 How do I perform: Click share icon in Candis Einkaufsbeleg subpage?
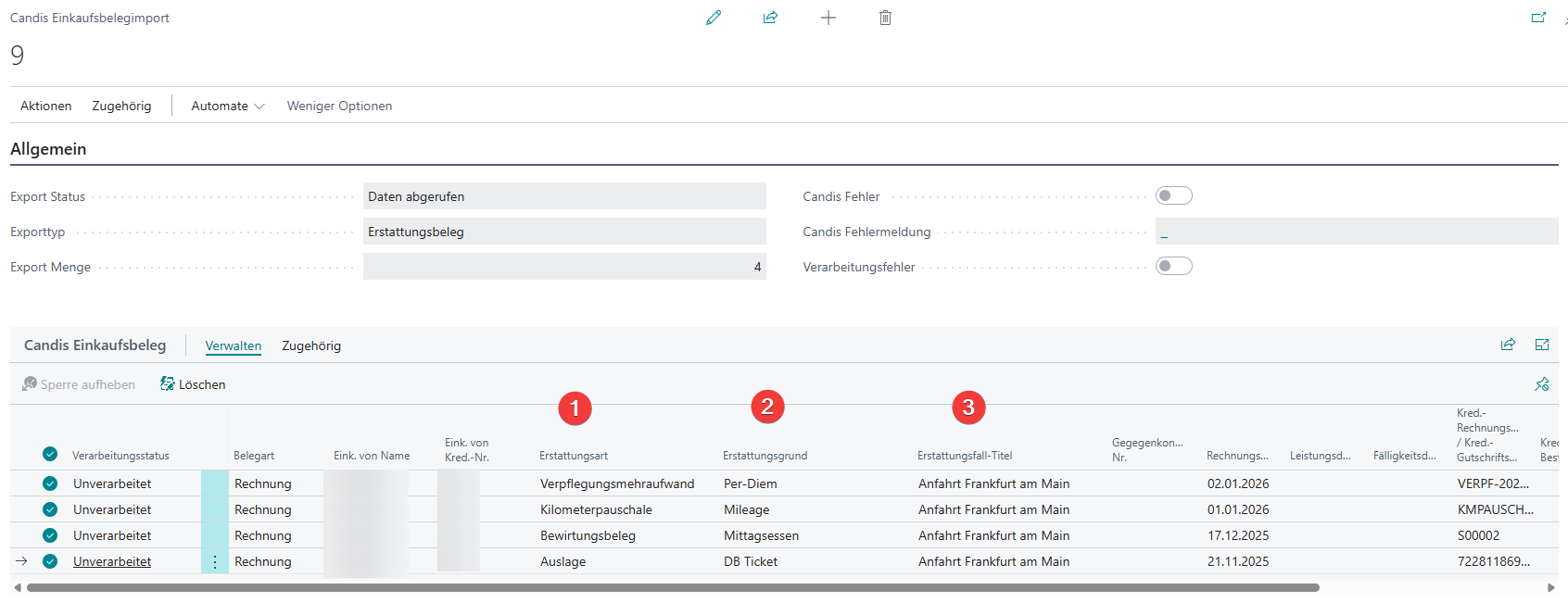click(x=1508, y=345)
